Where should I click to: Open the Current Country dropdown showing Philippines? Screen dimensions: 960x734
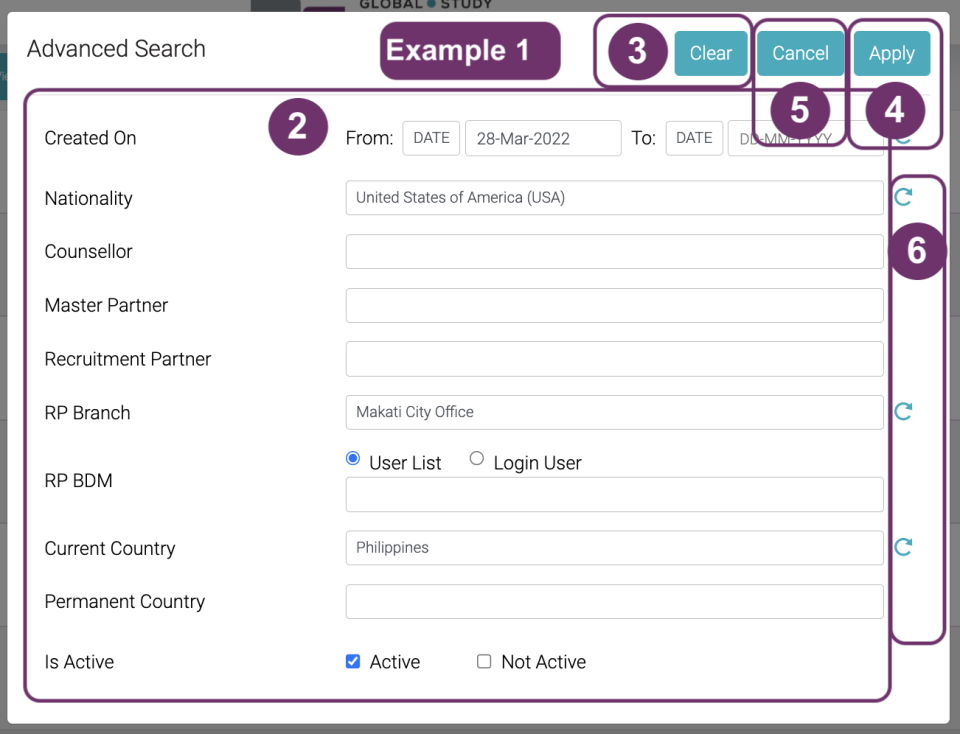coord(614,548)
